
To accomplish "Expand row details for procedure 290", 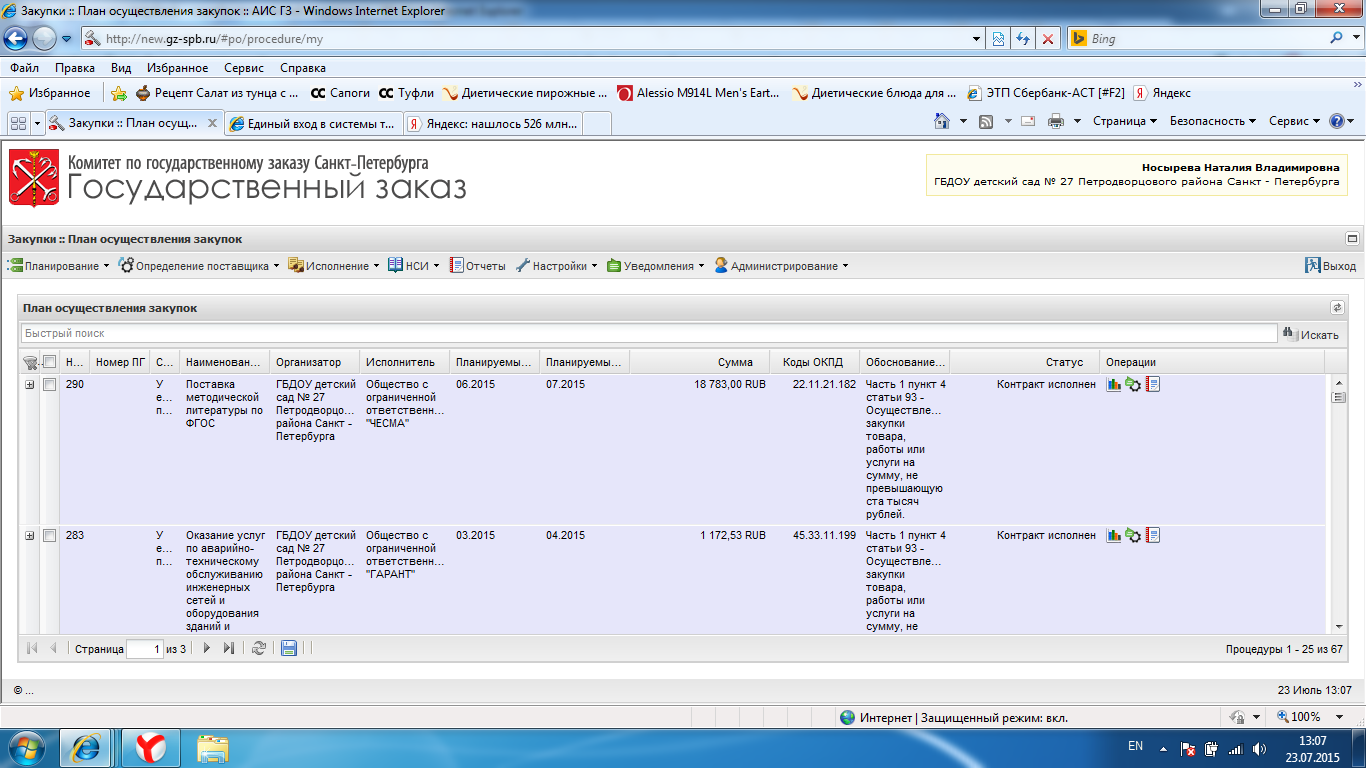I will point(29,385).
